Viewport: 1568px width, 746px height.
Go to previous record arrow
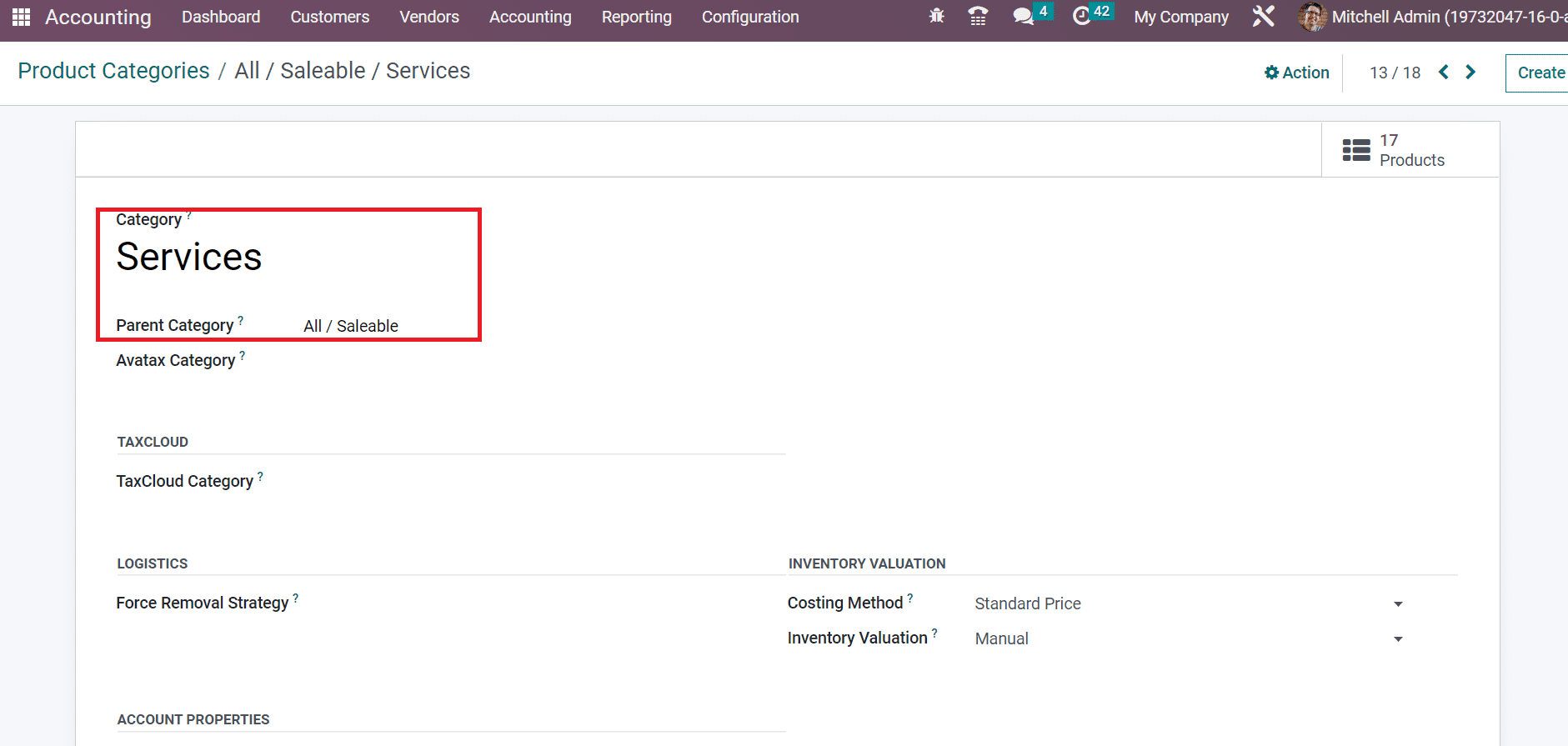point(1444,72)
